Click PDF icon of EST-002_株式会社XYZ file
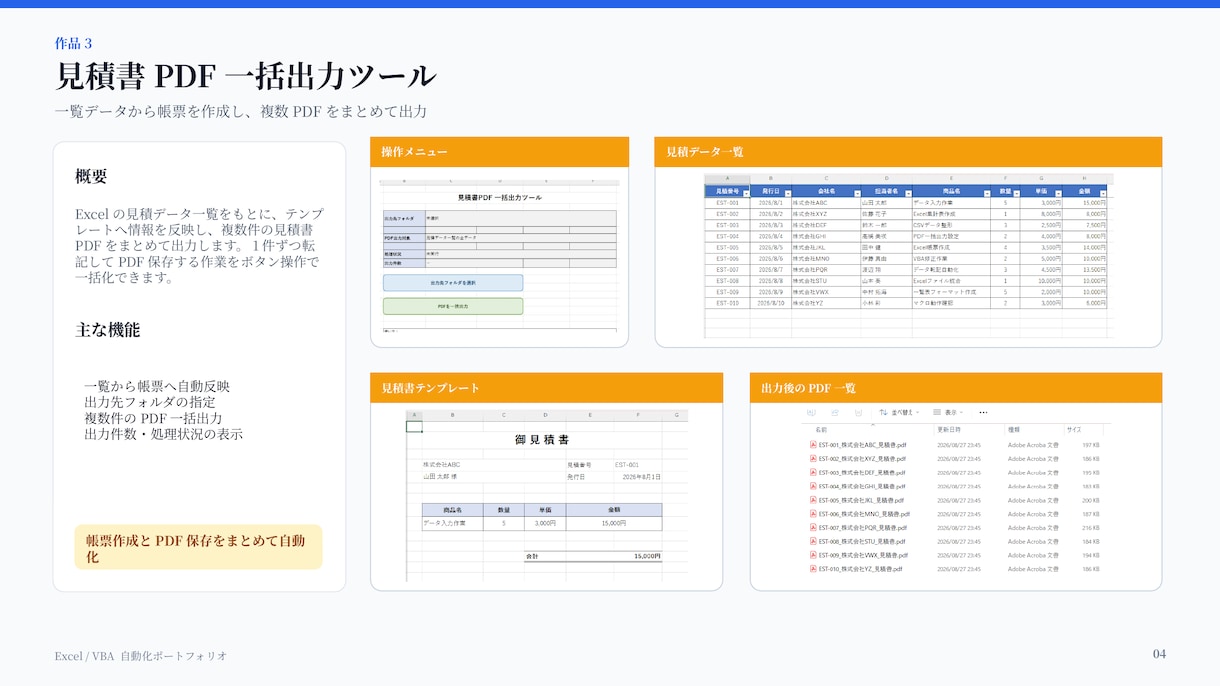The width and height of the screenshot is (1220, 686). pos(813,459)
